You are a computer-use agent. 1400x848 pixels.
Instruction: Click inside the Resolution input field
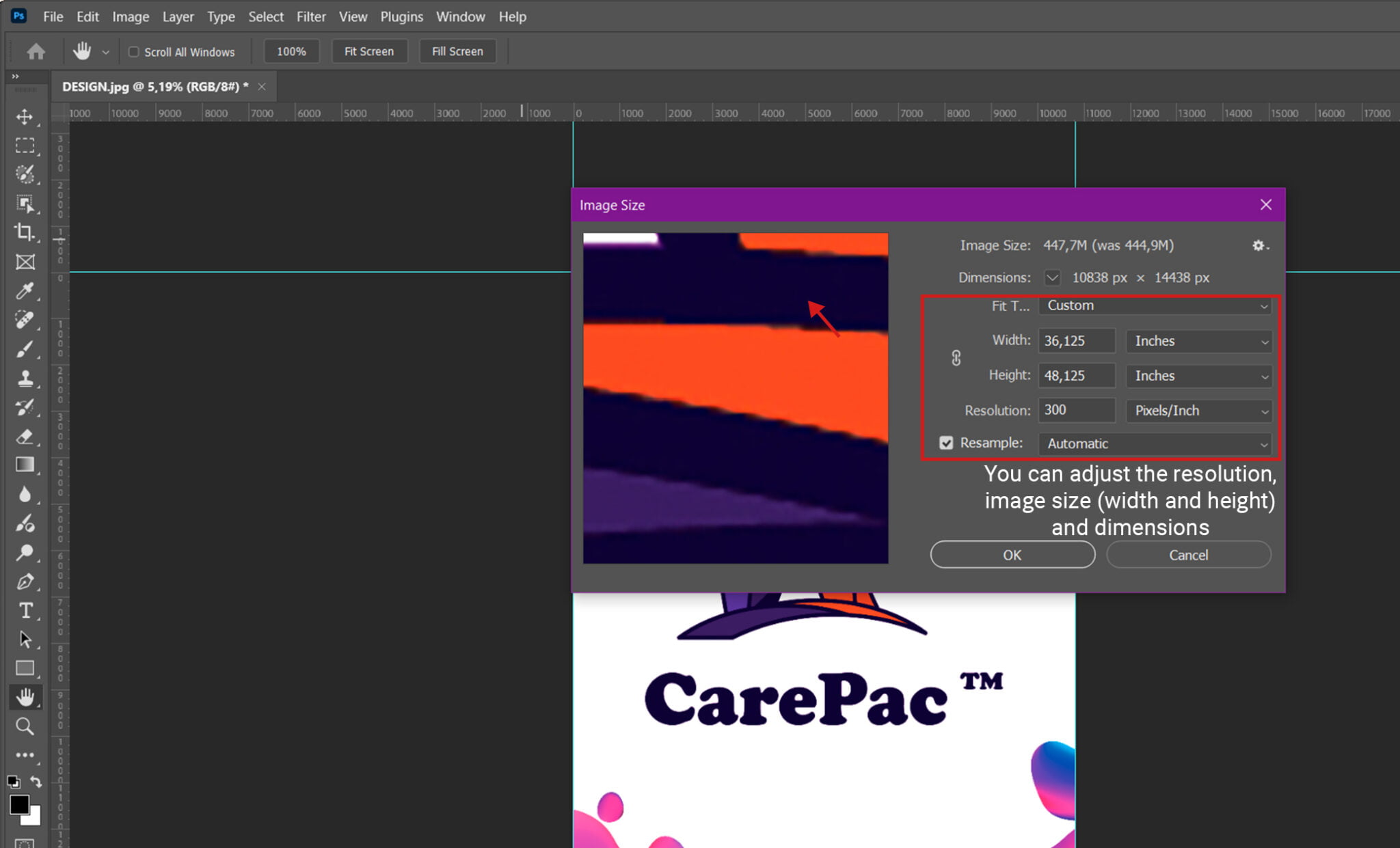(x=1077, y=410)
